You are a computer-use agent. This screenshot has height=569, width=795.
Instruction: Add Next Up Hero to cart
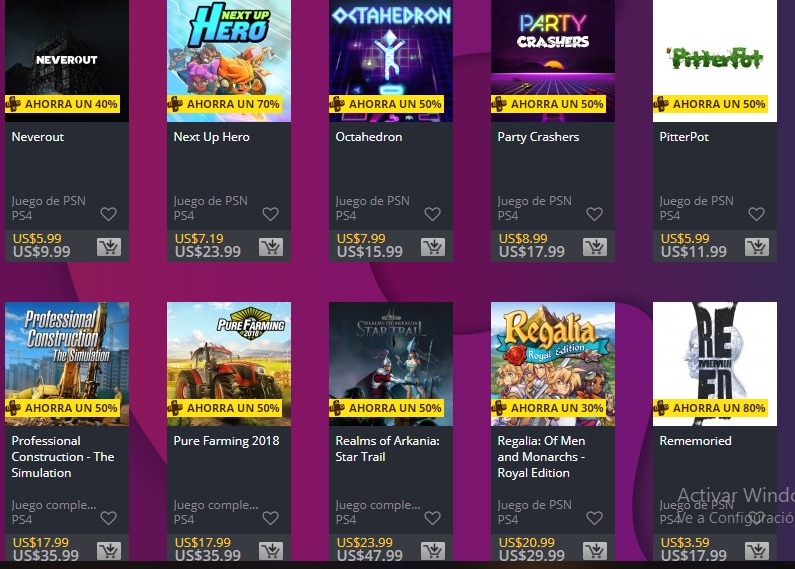click(x=271, y=247)
